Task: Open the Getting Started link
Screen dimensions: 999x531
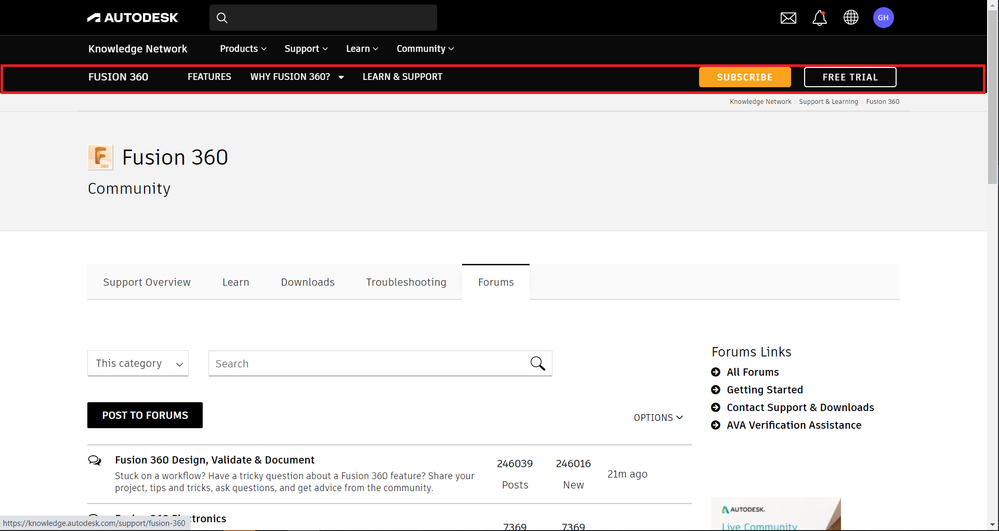Action: click(x=765, y=389)
